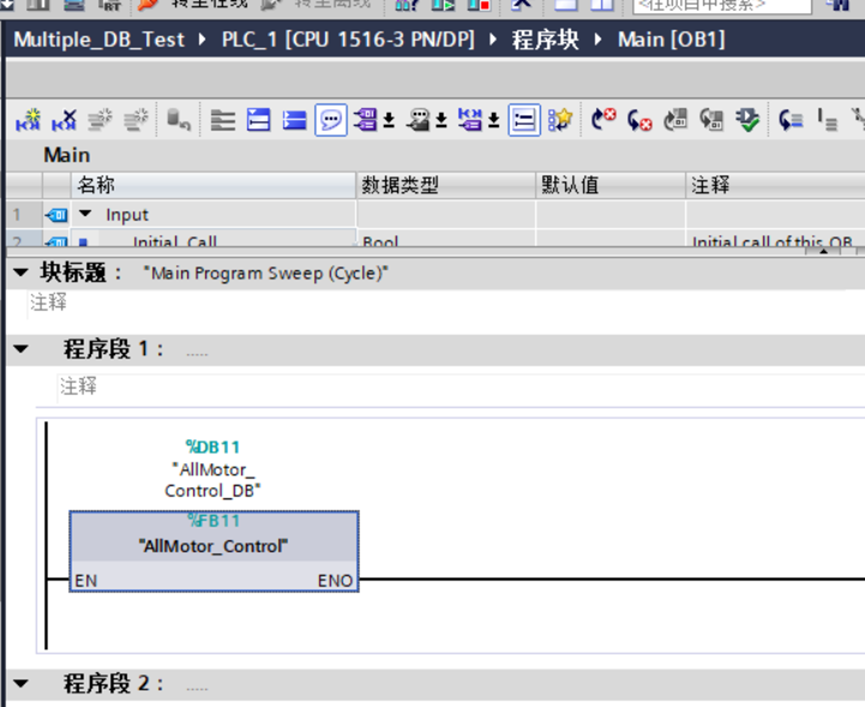The height and width of the screenshot is (707, 865).
Task: Open dropdown arrow beside purple operands icon
Action: 389,120
